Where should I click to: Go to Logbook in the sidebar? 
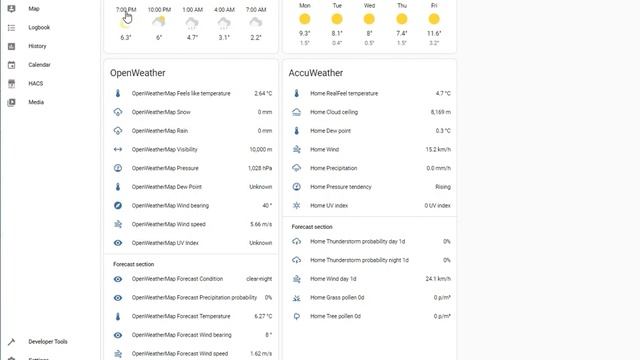(39, 27)
